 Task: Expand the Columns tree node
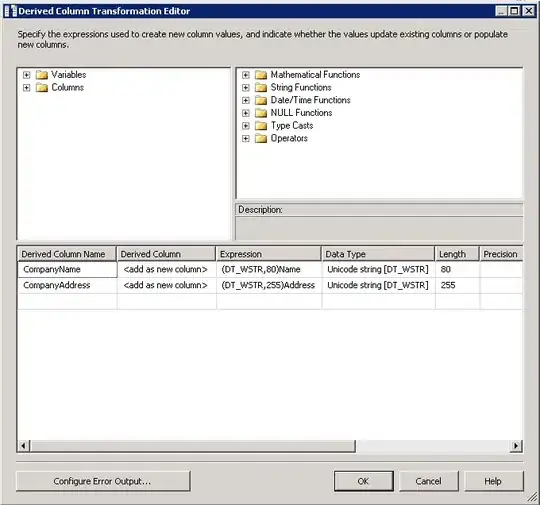pyautogui.click(x=27, y=87)
